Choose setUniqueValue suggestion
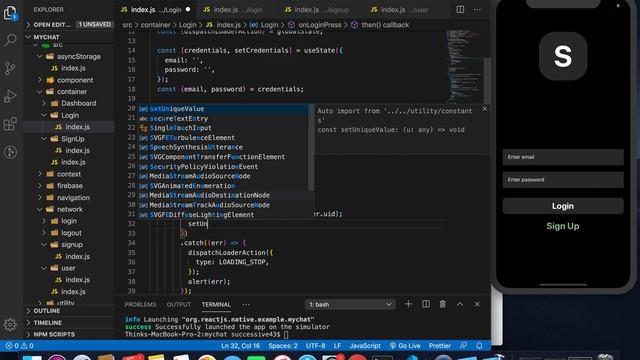The image size is (640, 360). tap(225, 109)
